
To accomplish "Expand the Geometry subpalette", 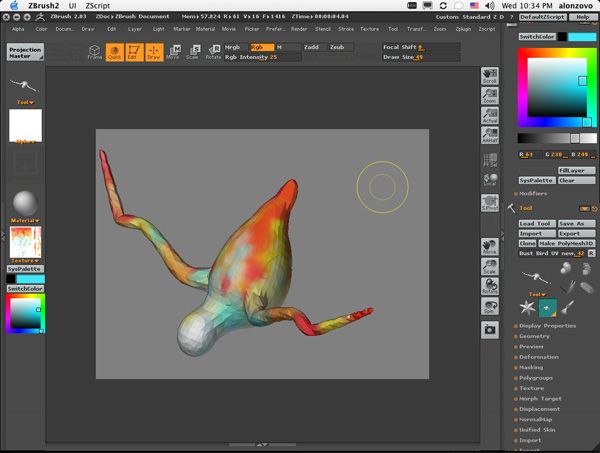I will click(535, 337).
